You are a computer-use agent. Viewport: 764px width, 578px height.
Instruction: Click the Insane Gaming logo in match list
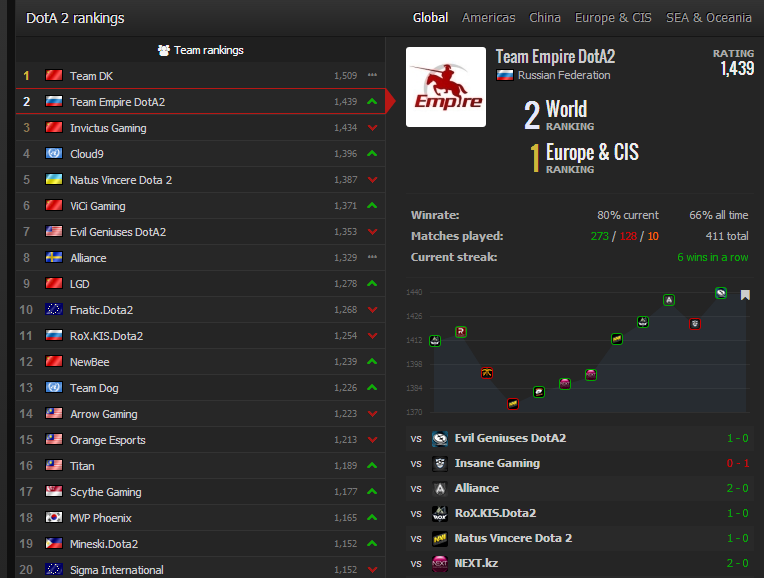[440, 463]
